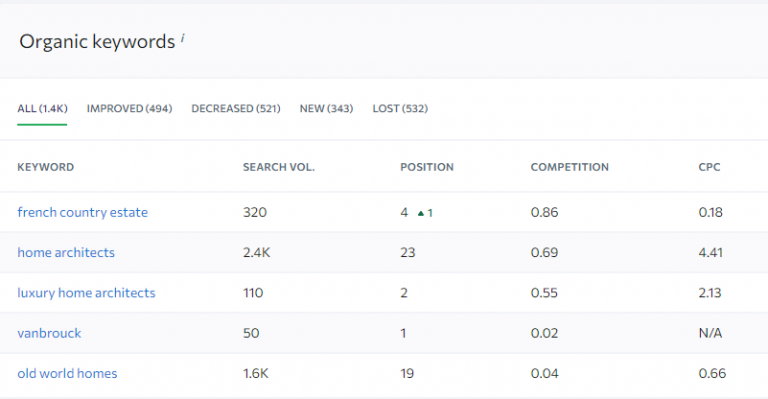Image resolution: width=768 pixels, height=399 pixels.
Task: Open the DECREASED (521) tab
Action: [x=236, y=108]
